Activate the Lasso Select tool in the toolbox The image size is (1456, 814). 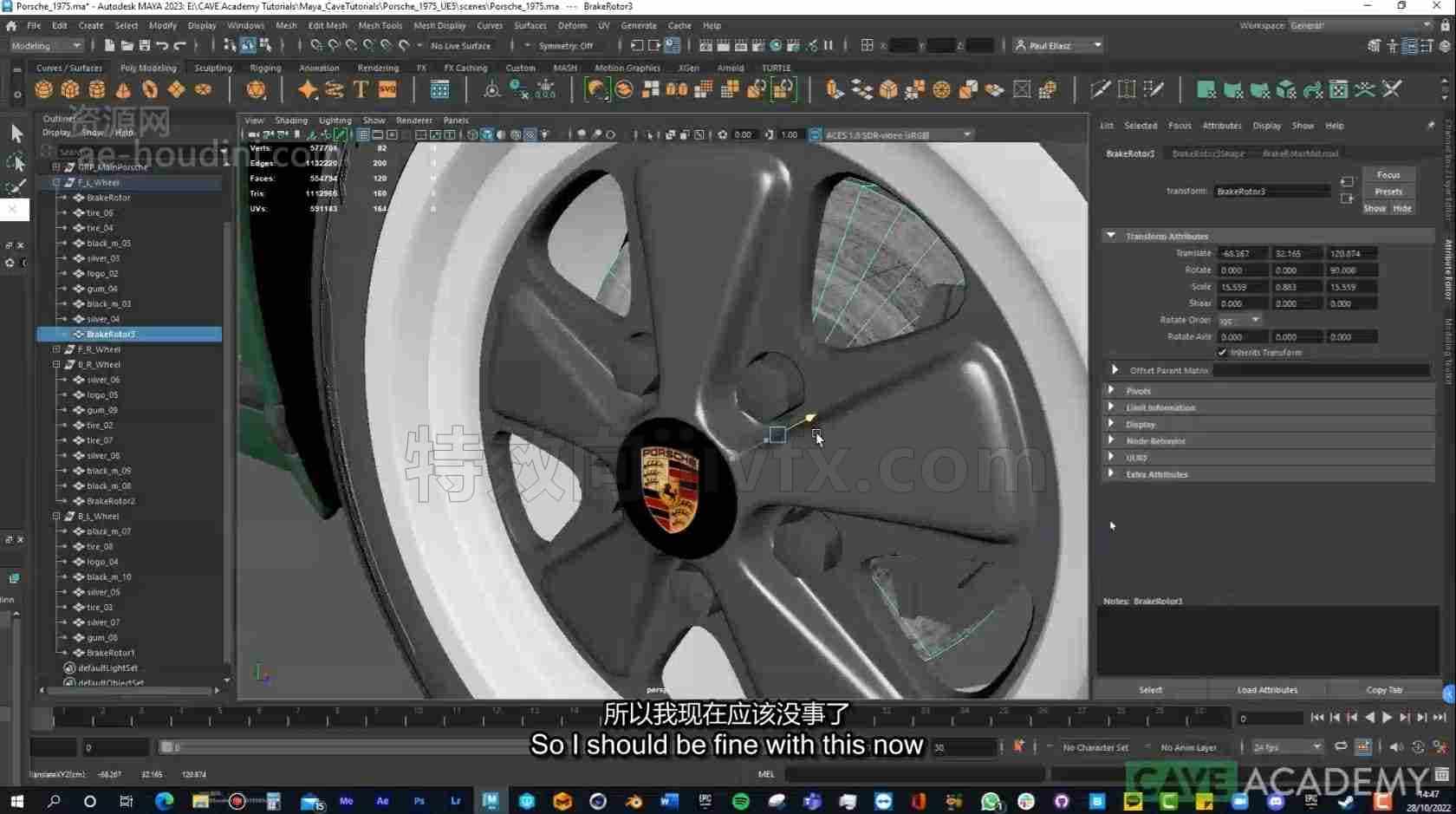16,161
